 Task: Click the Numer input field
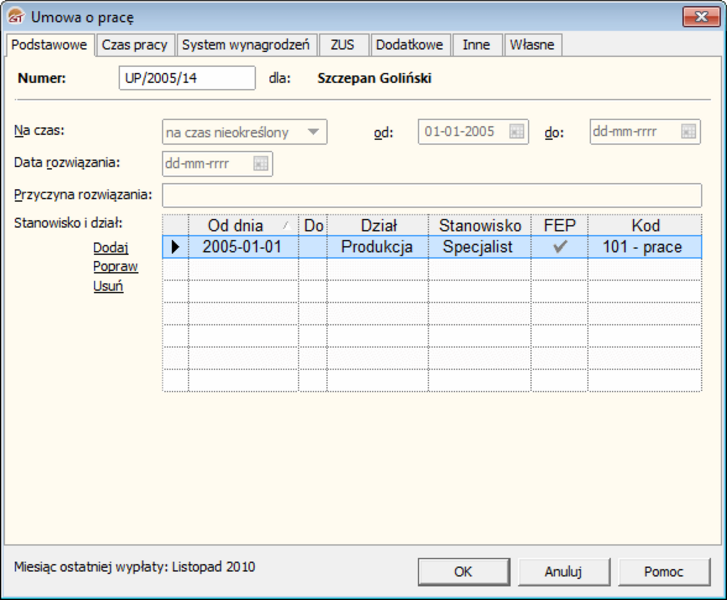point(187,78)
